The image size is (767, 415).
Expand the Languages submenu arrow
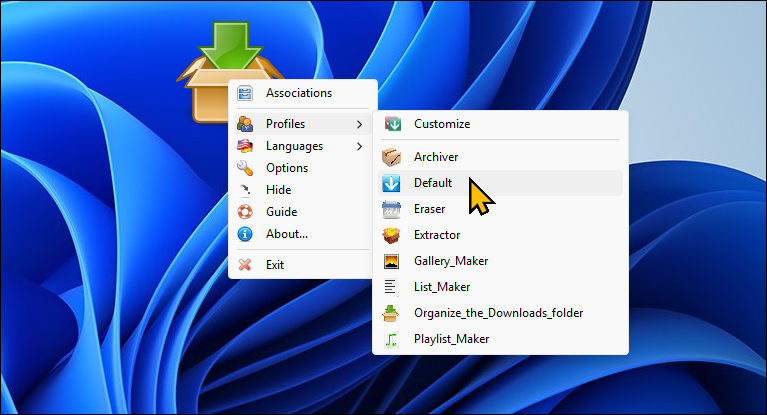click(x=360, y=146)
